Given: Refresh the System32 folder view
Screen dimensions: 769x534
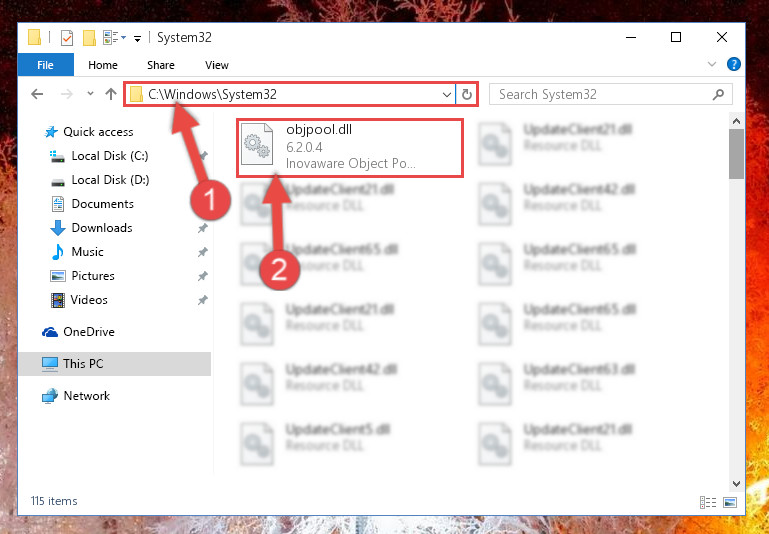Looking at the screenshot, I should click(x=467, y=95).
